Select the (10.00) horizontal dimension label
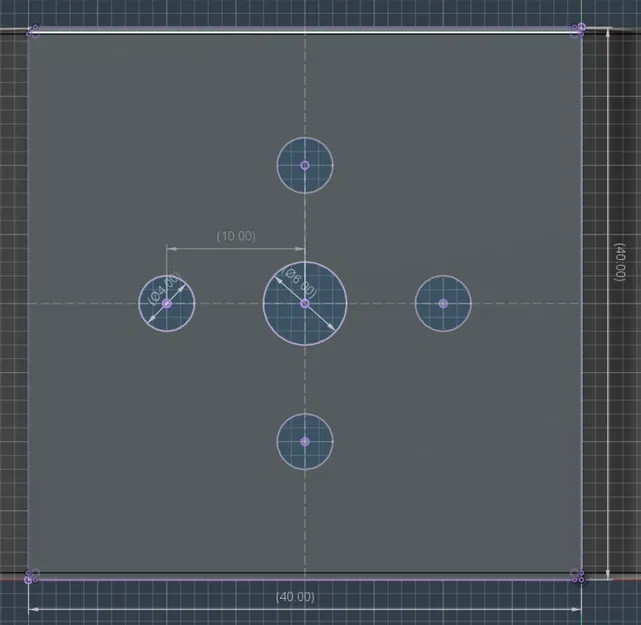The width and height of the screenshot is (641, 625). coord(236,236)
